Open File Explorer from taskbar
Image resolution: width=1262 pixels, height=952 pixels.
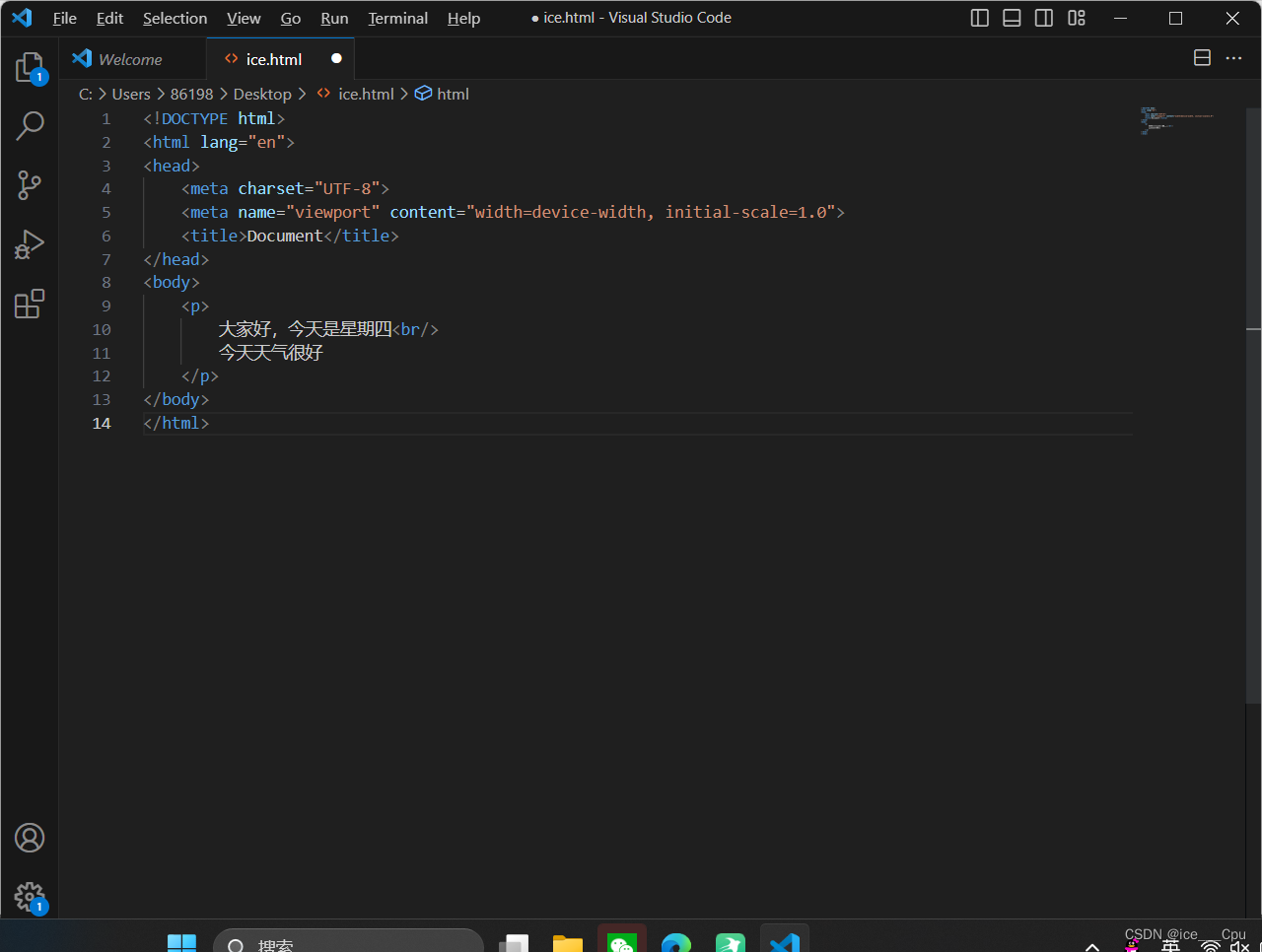point(567,943)
